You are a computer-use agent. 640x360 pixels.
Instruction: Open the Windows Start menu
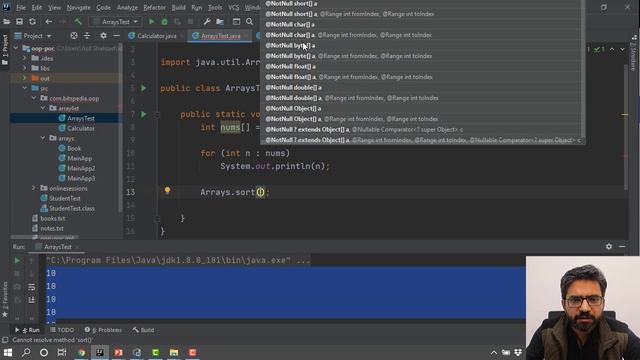(x=8, y=352)
